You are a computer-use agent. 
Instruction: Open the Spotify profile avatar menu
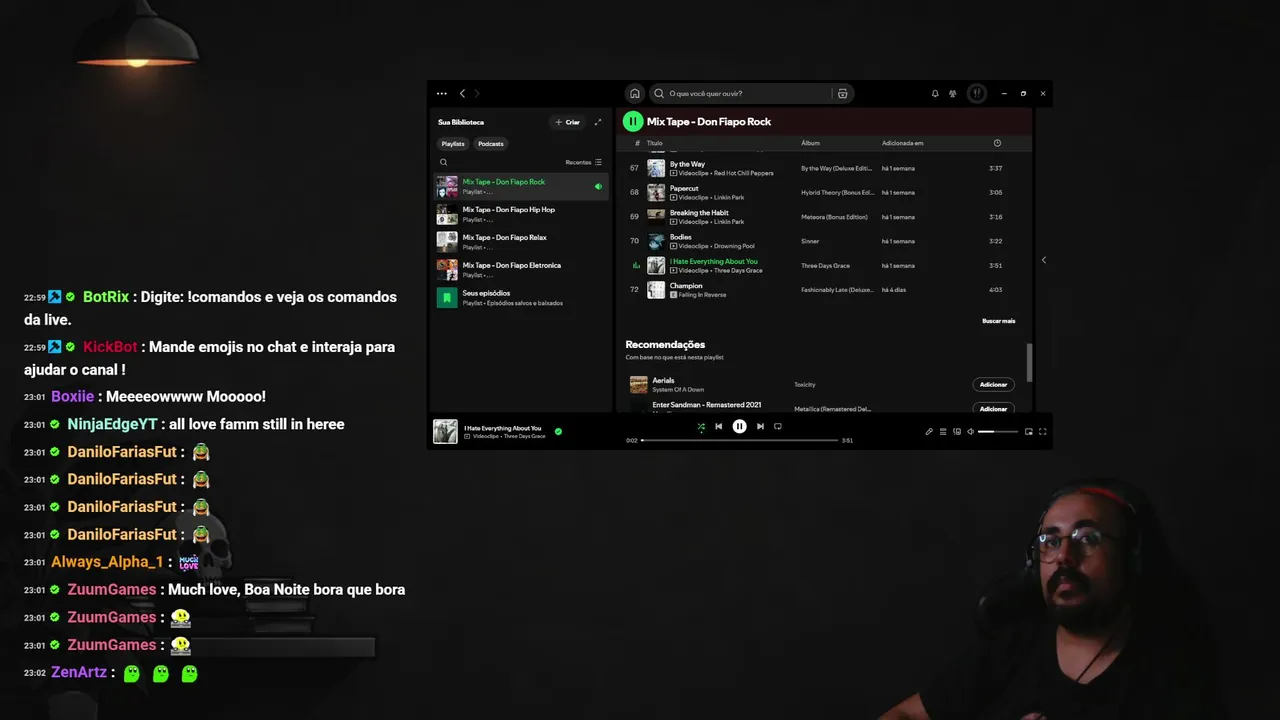pos(977,93)
